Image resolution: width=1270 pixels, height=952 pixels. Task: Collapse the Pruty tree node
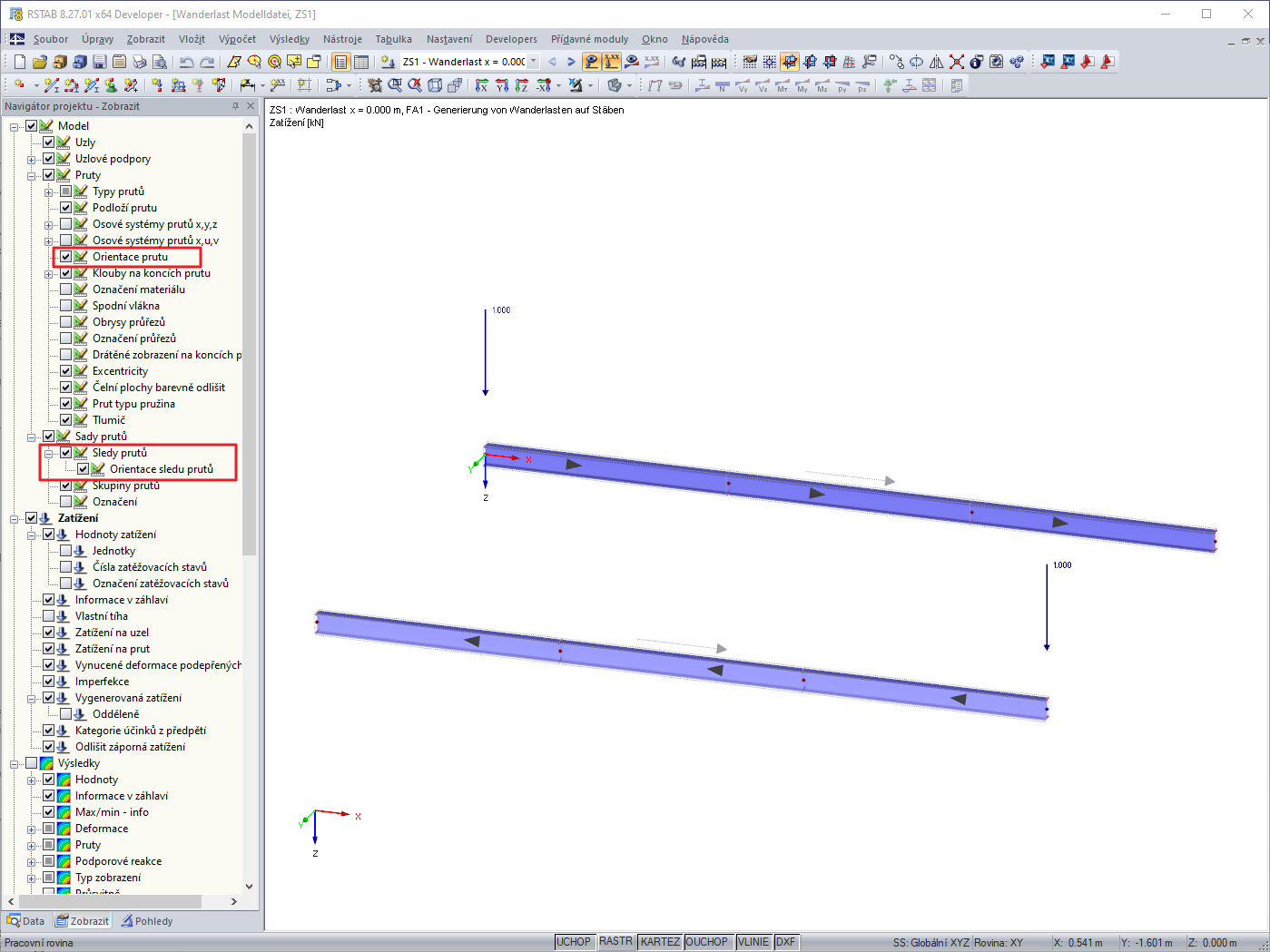pos(32,175)
